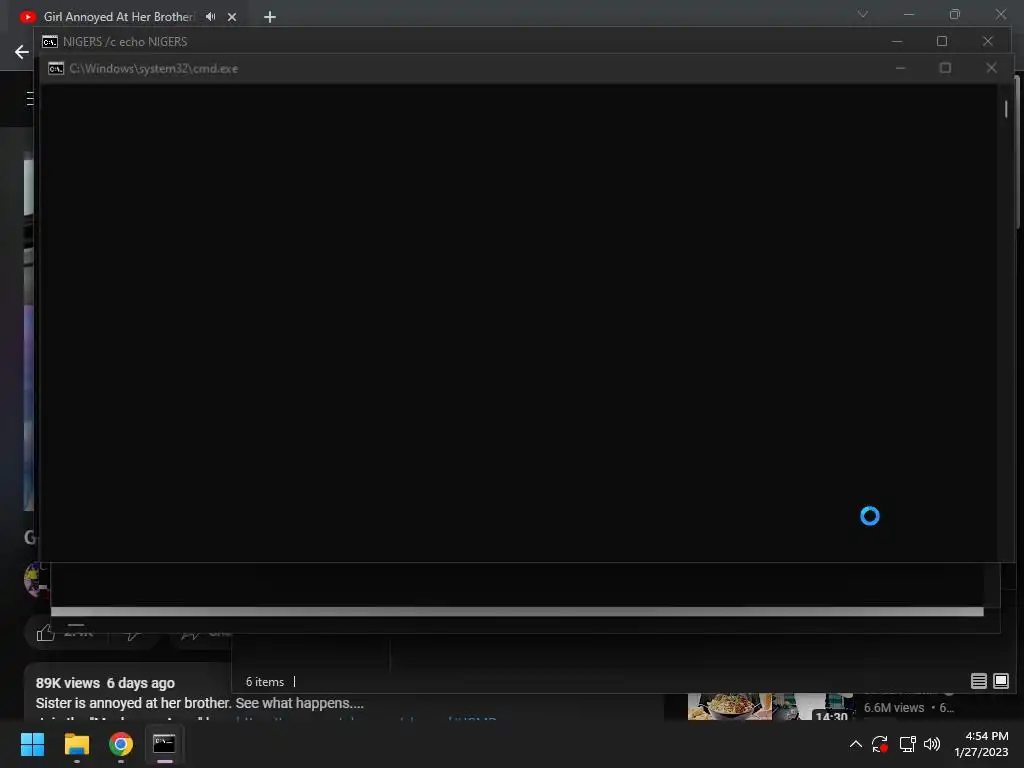Viewport: 1024px width, 768px height.
Task: Restore down the Chrome window
Action: click(x=955, y=14)
